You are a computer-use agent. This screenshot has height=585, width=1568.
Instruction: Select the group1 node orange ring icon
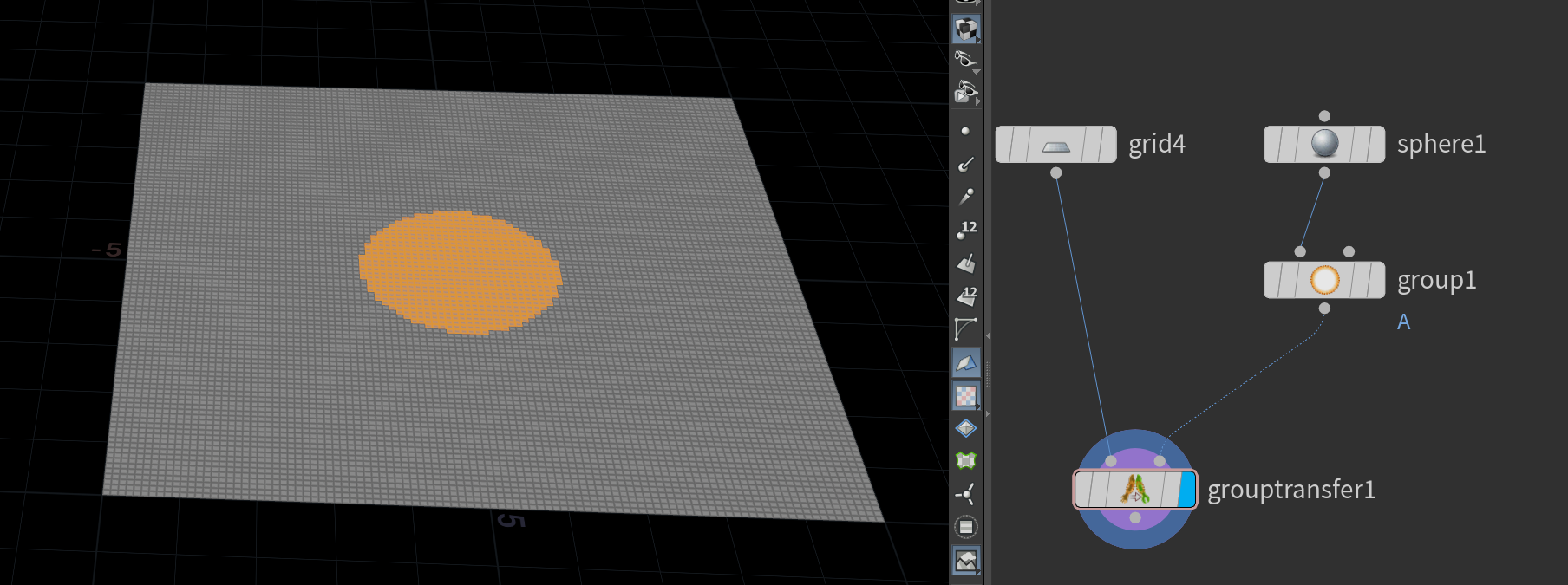pyautogui.click(x=1324, y=280)
